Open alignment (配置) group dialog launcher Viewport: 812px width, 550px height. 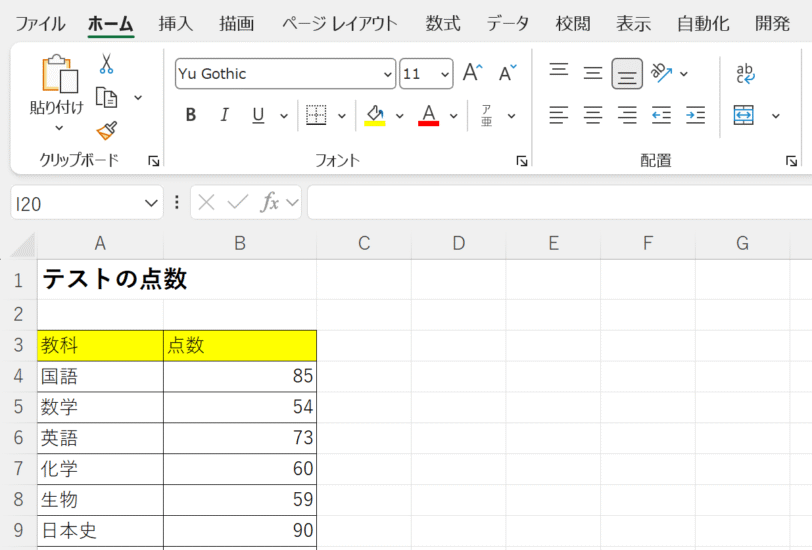(791, 161)
